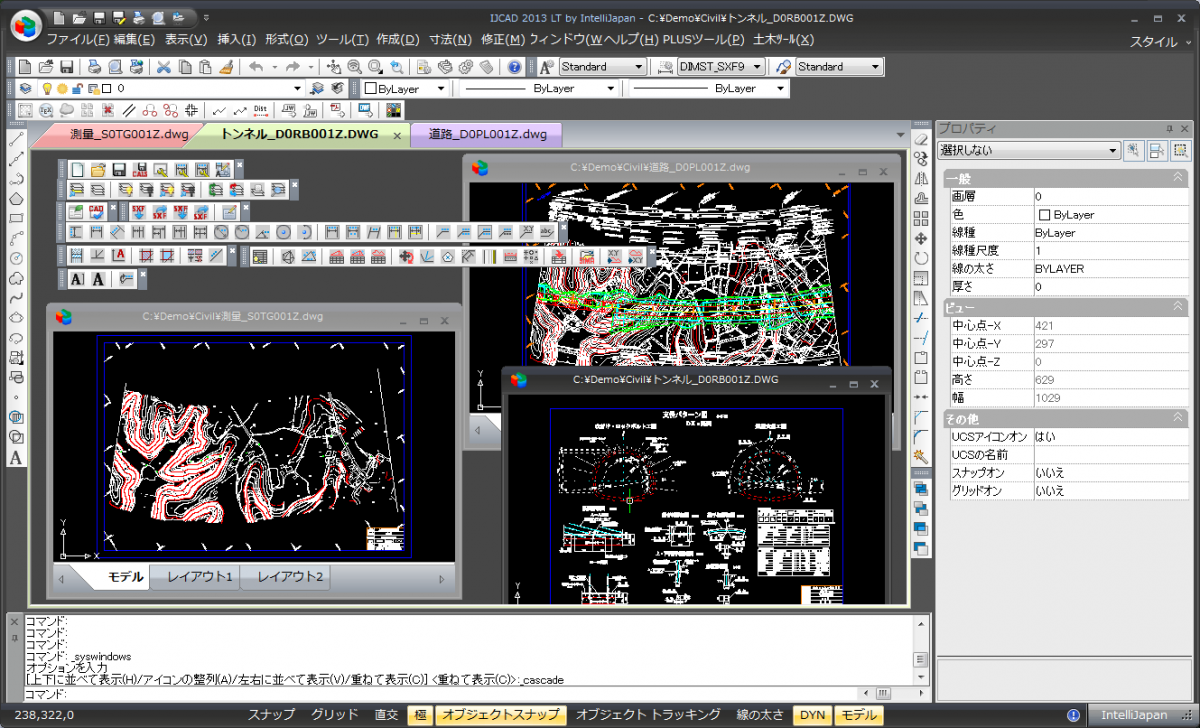Click the Redo arrow icon

pyautogui.click(x=292, y=67)
